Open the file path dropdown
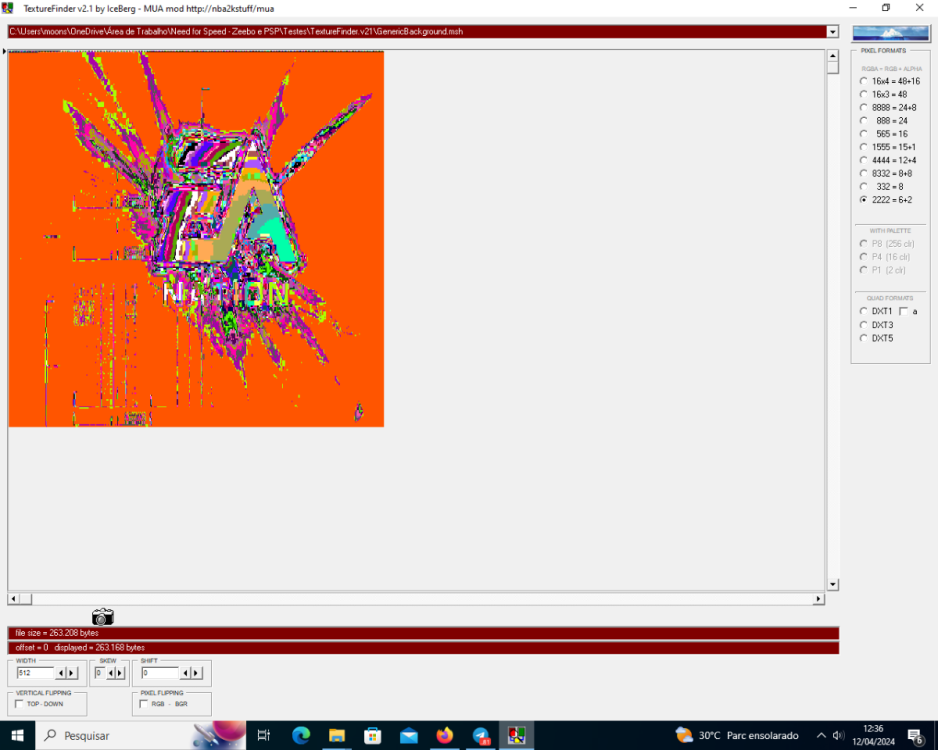This screenshot has width=938, height=750. (x=831, y=31)
